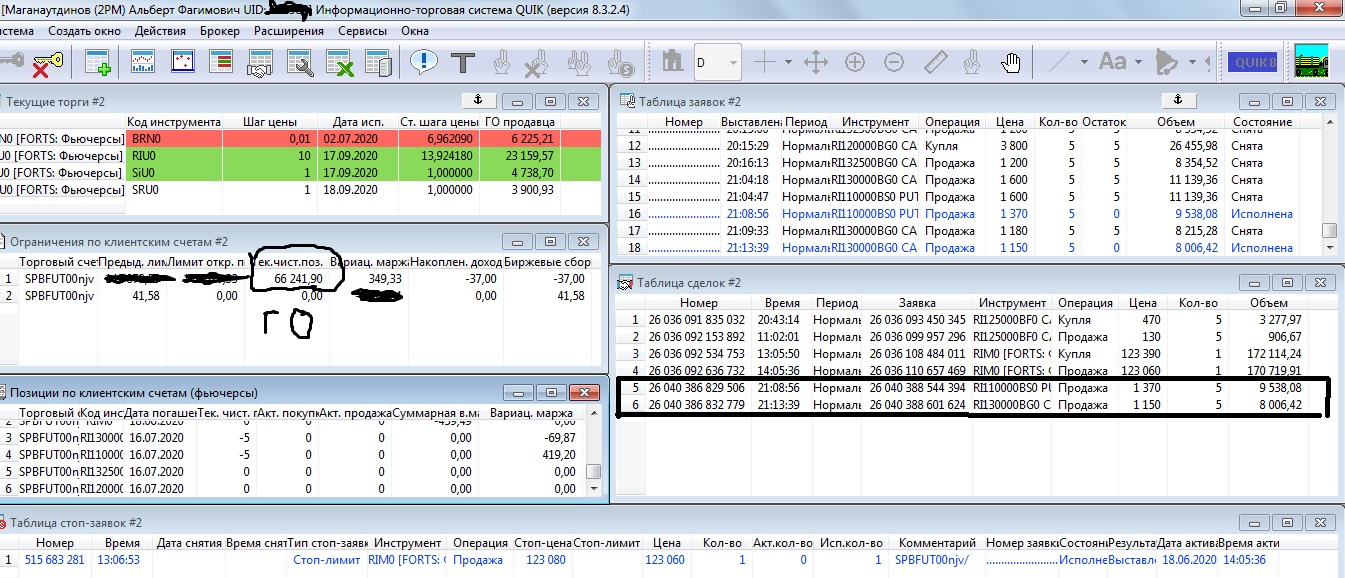Expand the line drawing tool dropdown arrow
The width and height of the screenshot is (1345, 578).
(1084, 63)
